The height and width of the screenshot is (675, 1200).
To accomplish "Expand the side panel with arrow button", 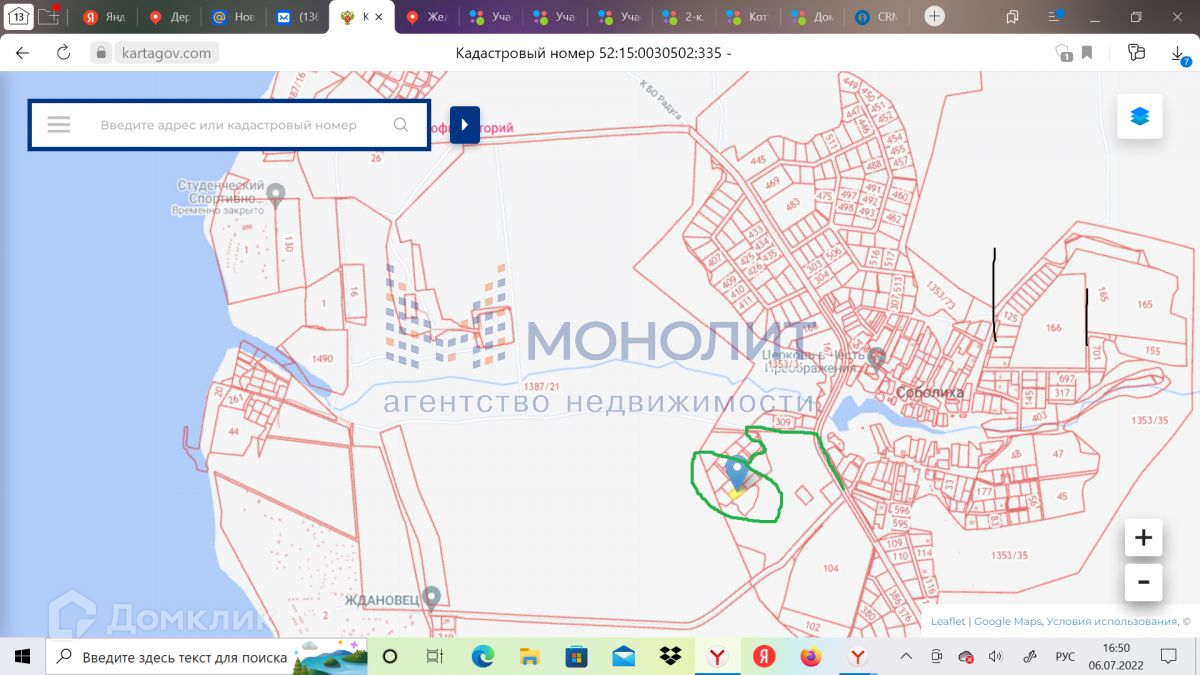I will tap(465, 125).
